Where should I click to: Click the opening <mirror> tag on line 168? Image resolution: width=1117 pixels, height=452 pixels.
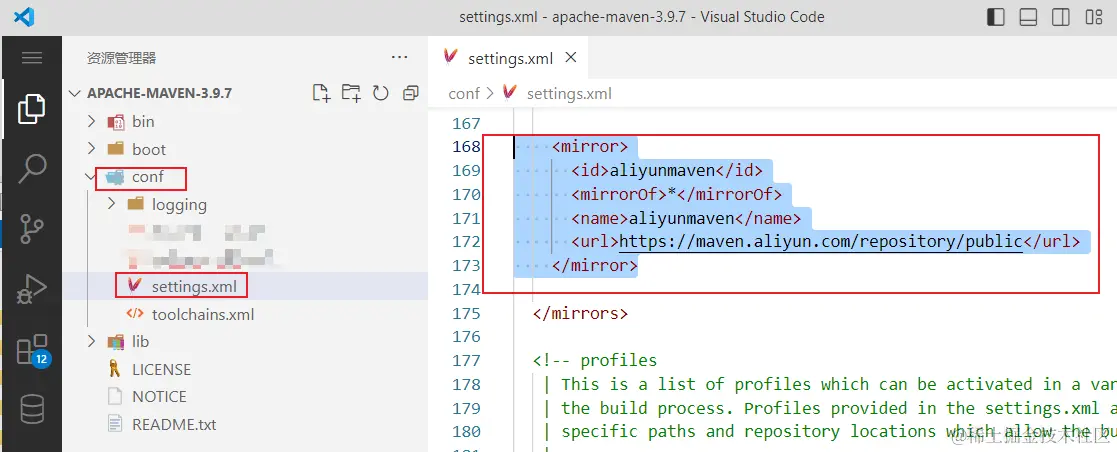pyautogui.click(x=590, y=147)
